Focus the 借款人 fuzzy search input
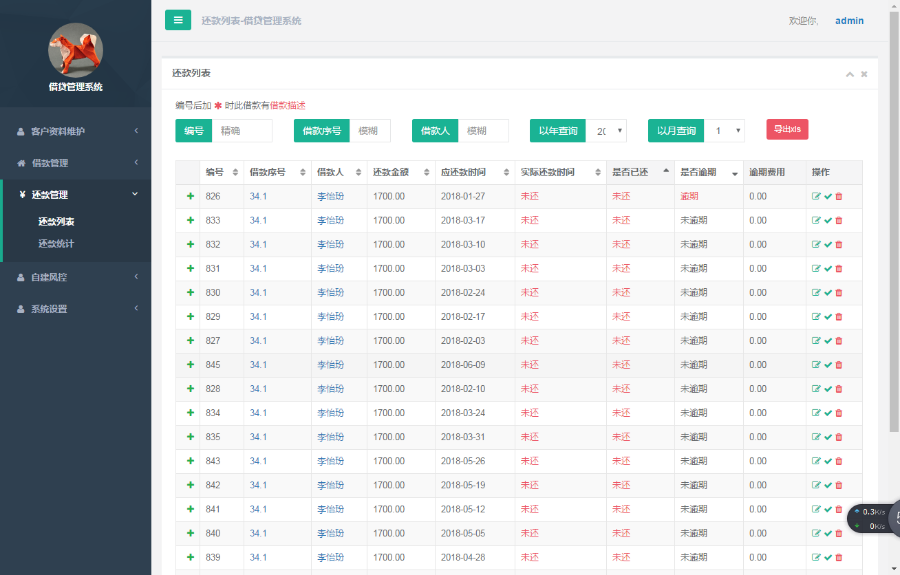 click(483, 131)
